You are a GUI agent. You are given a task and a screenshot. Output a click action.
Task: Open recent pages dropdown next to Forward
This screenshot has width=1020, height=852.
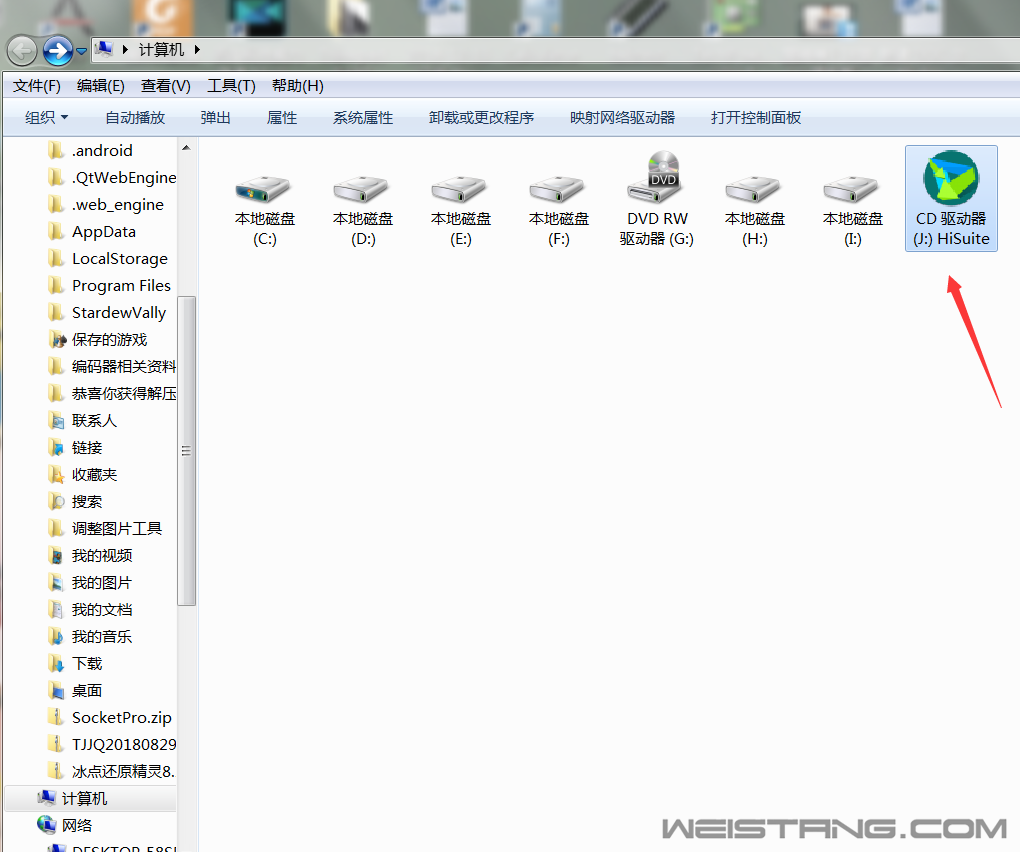click(81, 51)
